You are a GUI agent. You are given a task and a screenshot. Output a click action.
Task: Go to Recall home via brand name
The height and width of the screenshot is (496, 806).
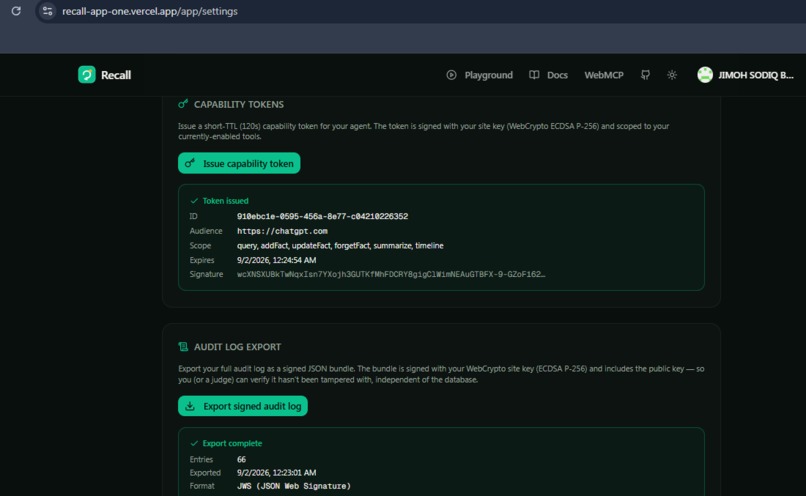116,75
